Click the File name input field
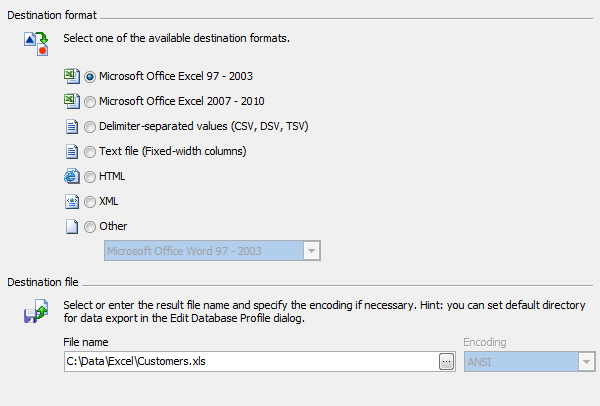 click(x=251, y=361)
